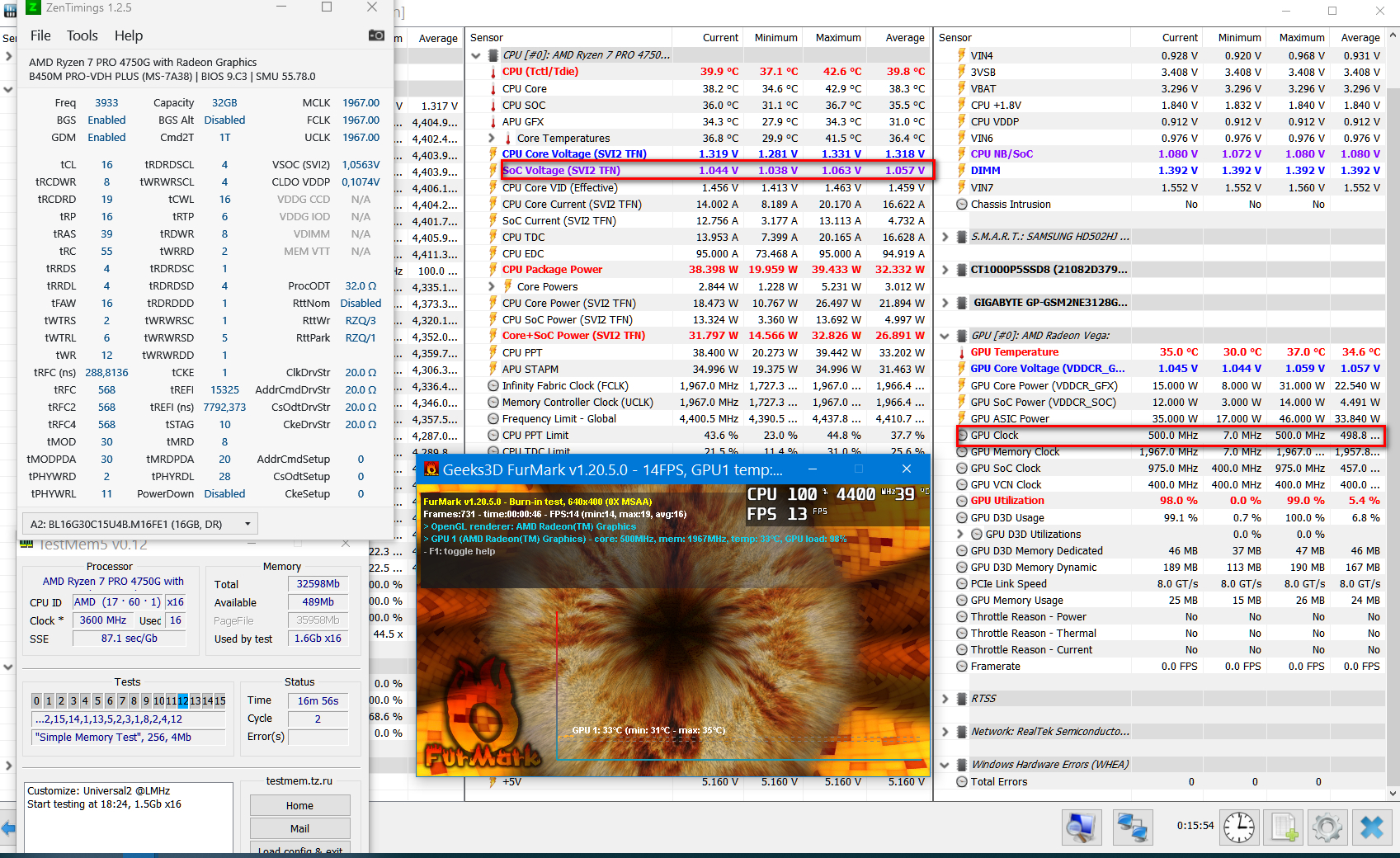Click the Home button in TestMem5
This screenshot has width=1400, height=858.
click(x=300, y=805)
